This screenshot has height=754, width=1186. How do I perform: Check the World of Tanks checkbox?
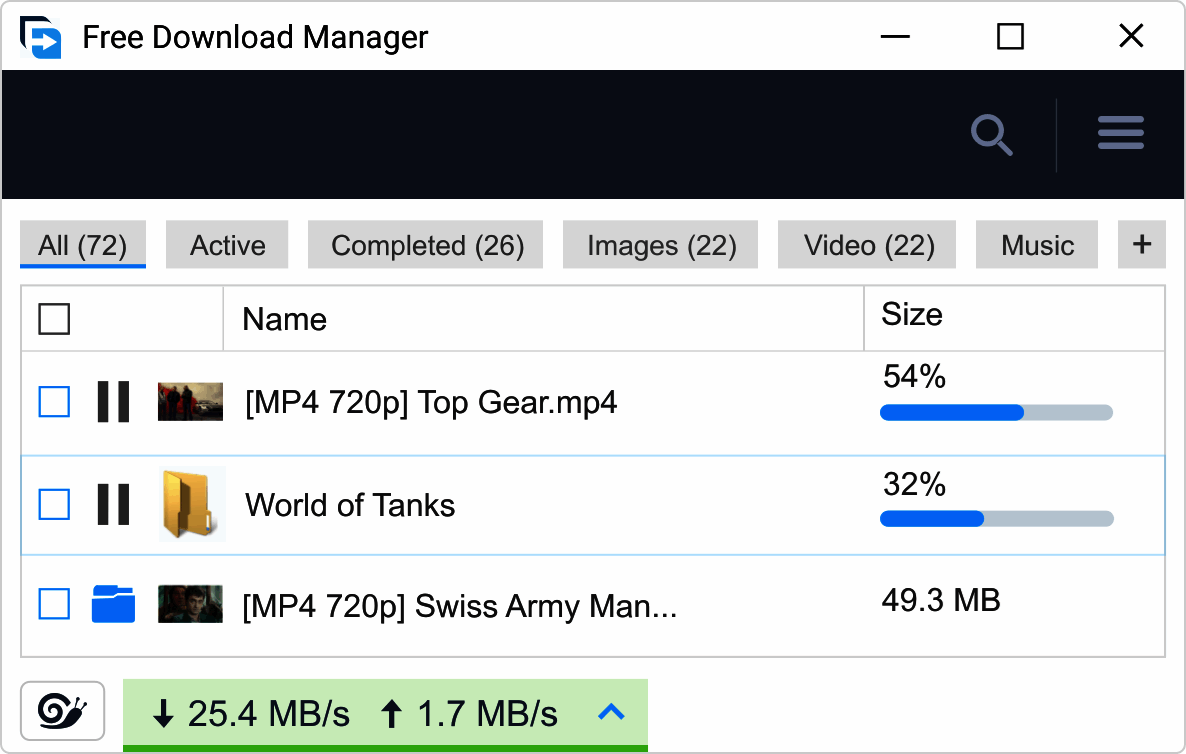pos(53,505)
